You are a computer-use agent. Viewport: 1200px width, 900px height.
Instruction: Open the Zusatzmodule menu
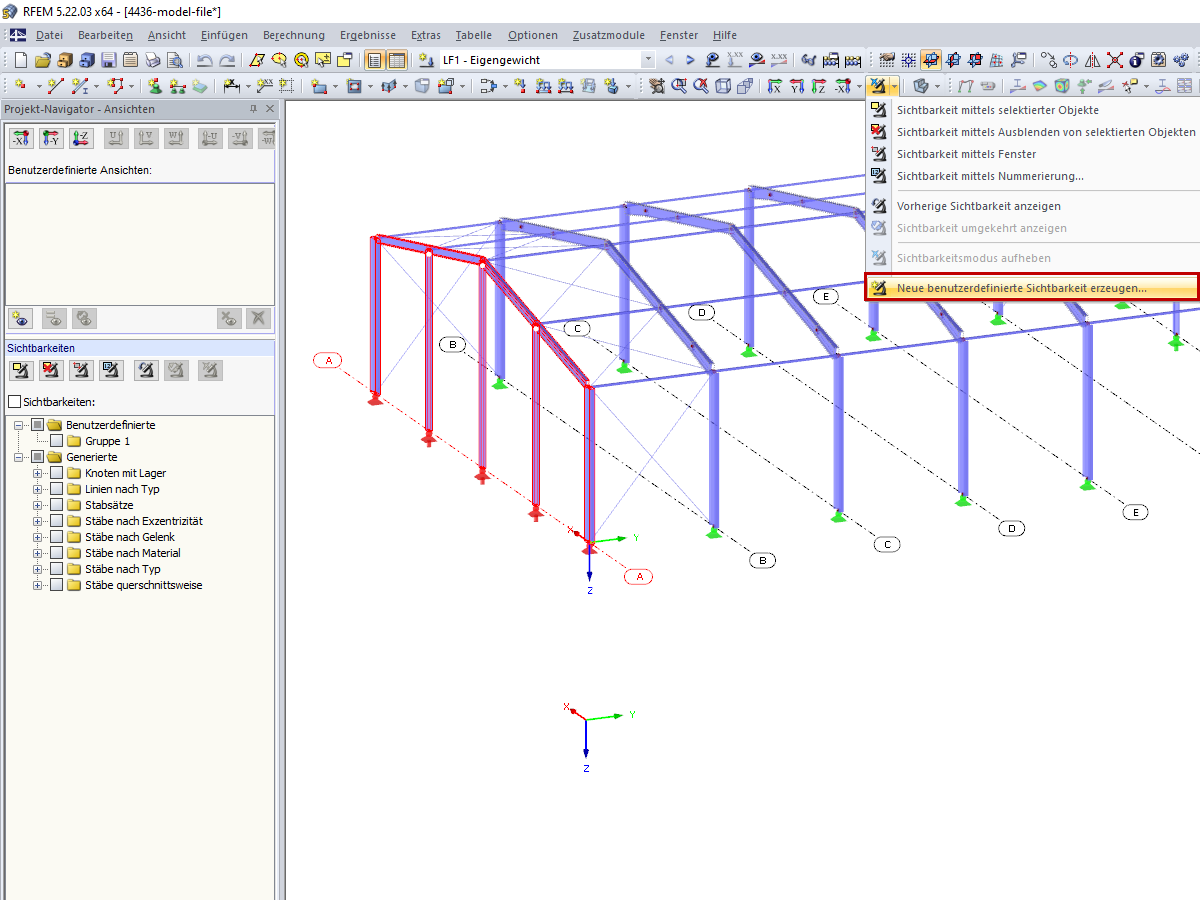pyautogui.click(x=609, y=35)
